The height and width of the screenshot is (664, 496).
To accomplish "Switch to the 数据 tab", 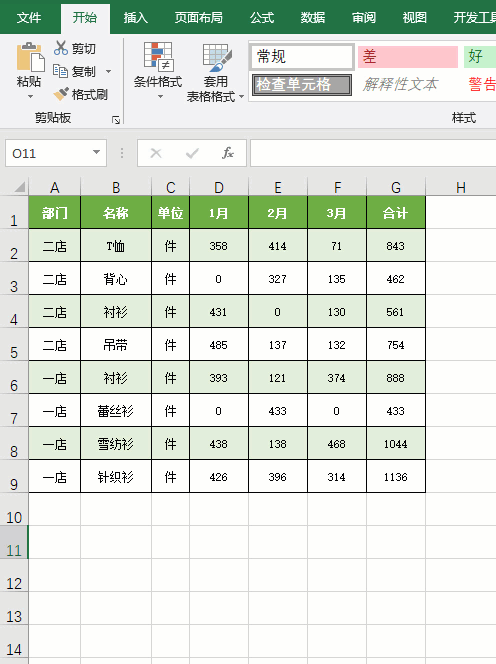I will click(x=313, y=17).
